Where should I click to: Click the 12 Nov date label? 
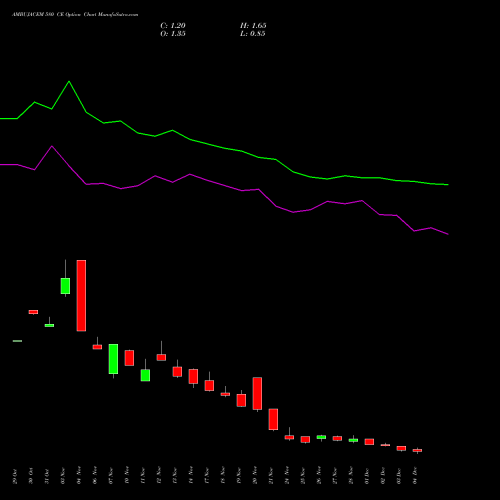click(159, 476)
